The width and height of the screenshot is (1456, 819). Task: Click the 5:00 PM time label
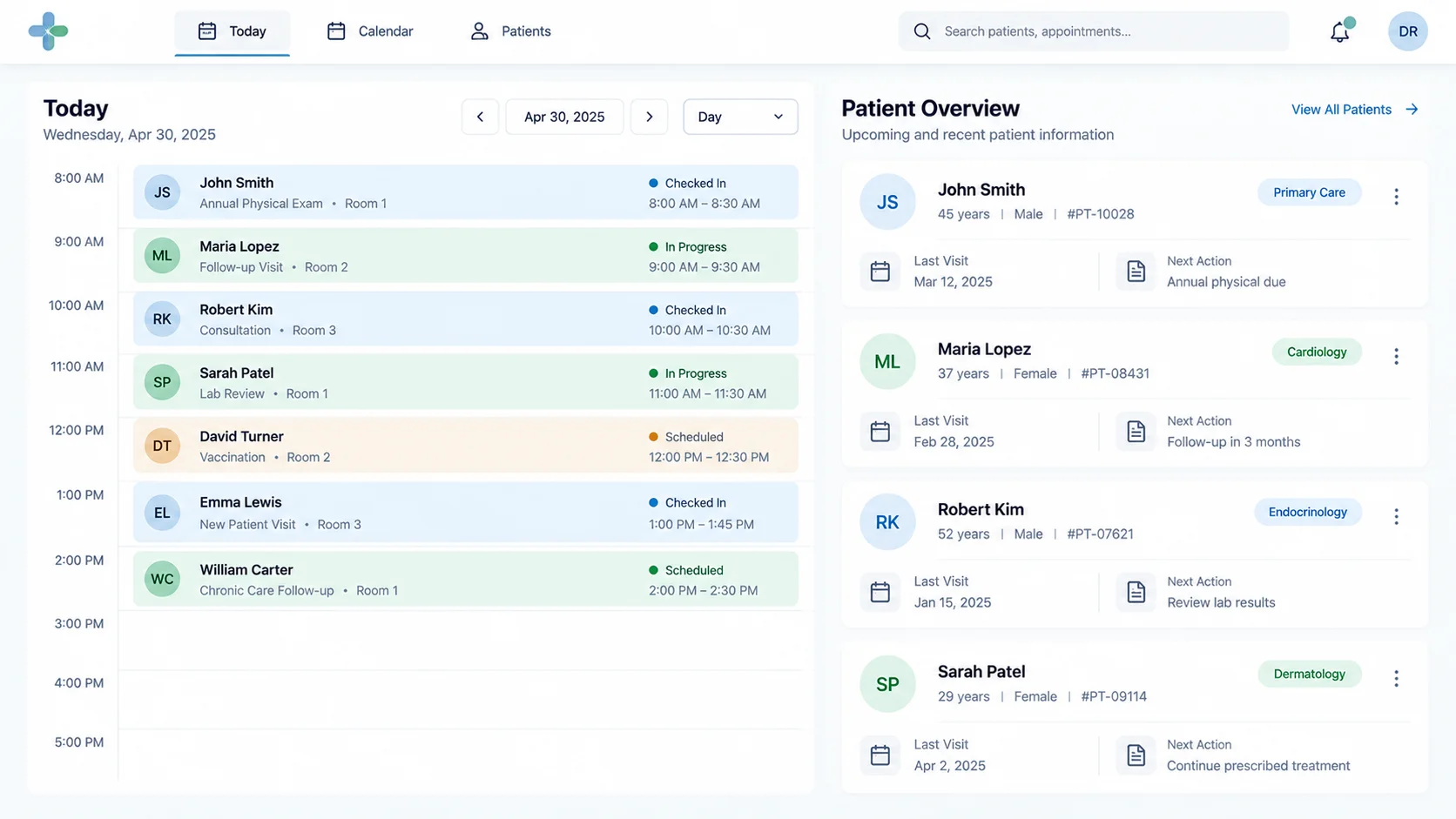[x=79, y=742]
